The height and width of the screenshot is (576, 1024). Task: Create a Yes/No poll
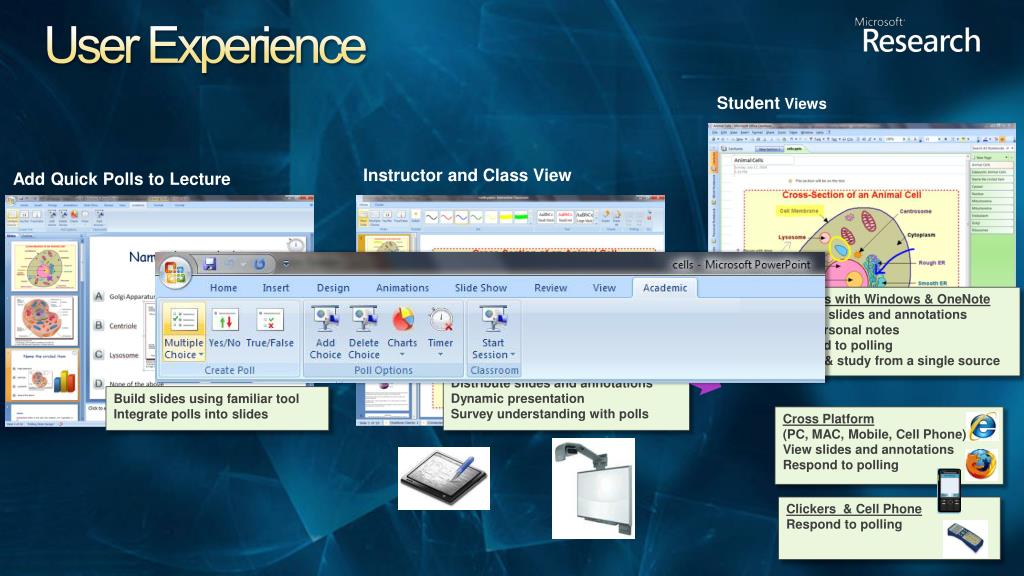pos(225,329)
